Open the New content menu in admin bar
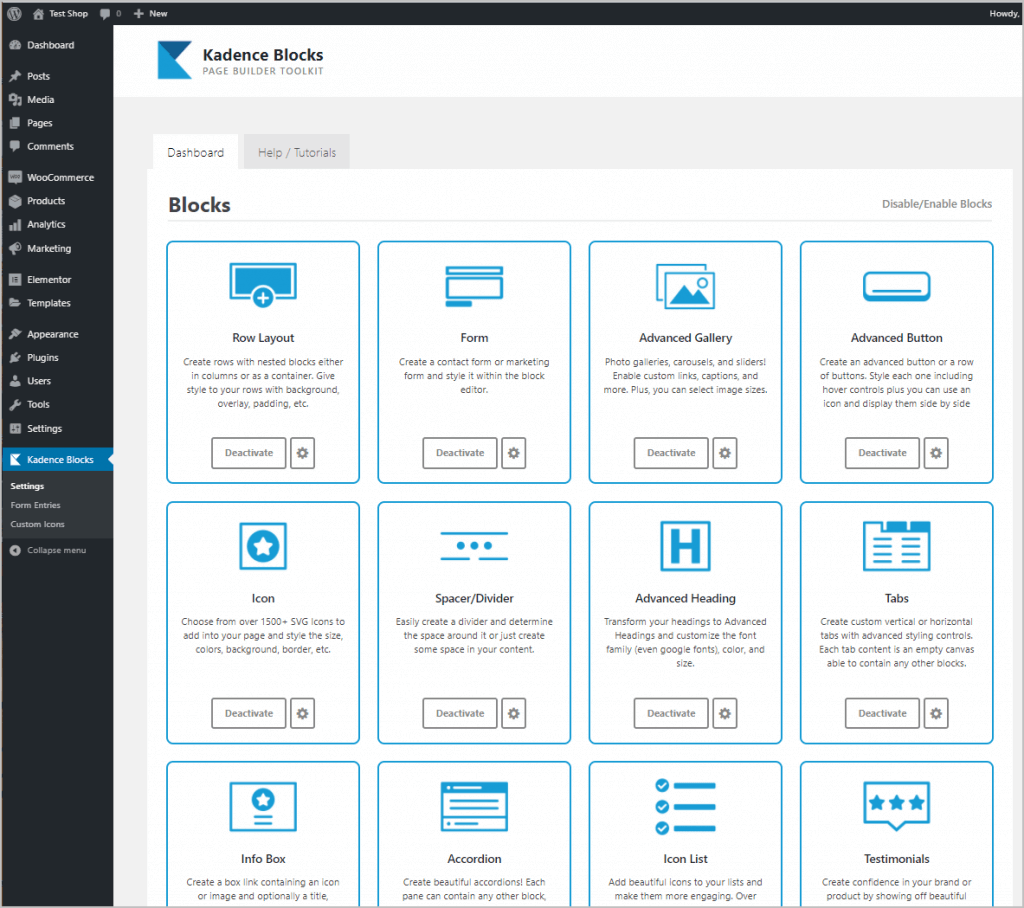The width and height of the screenshot is (1024, 908). [x=151, y=13]
